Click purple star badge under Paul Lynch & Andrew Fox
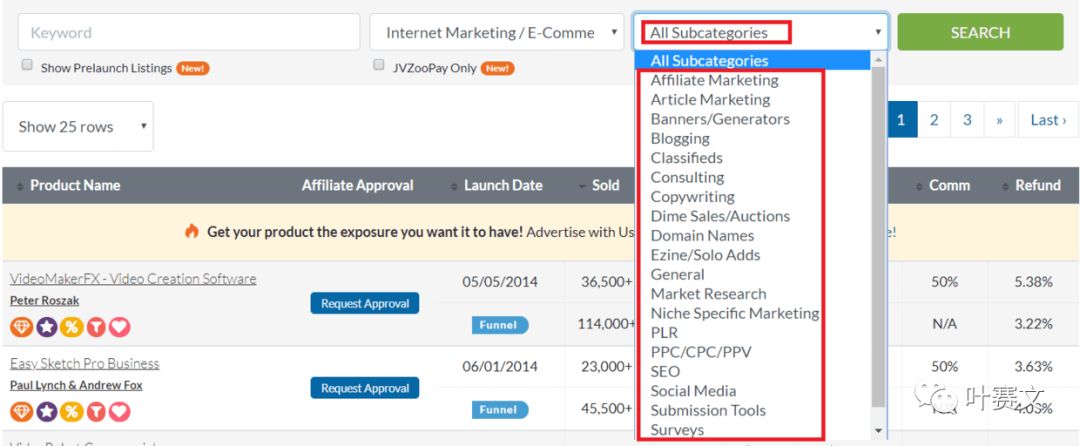Image resolution: width=1080 pixels, height=446 pixels. coord(46,412)
